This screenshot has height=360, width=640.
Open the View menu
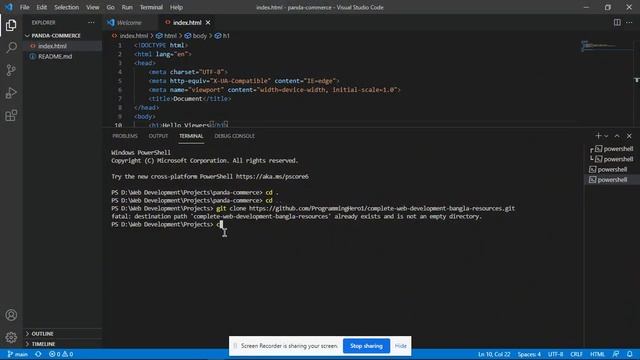click(x=93, y=7)
